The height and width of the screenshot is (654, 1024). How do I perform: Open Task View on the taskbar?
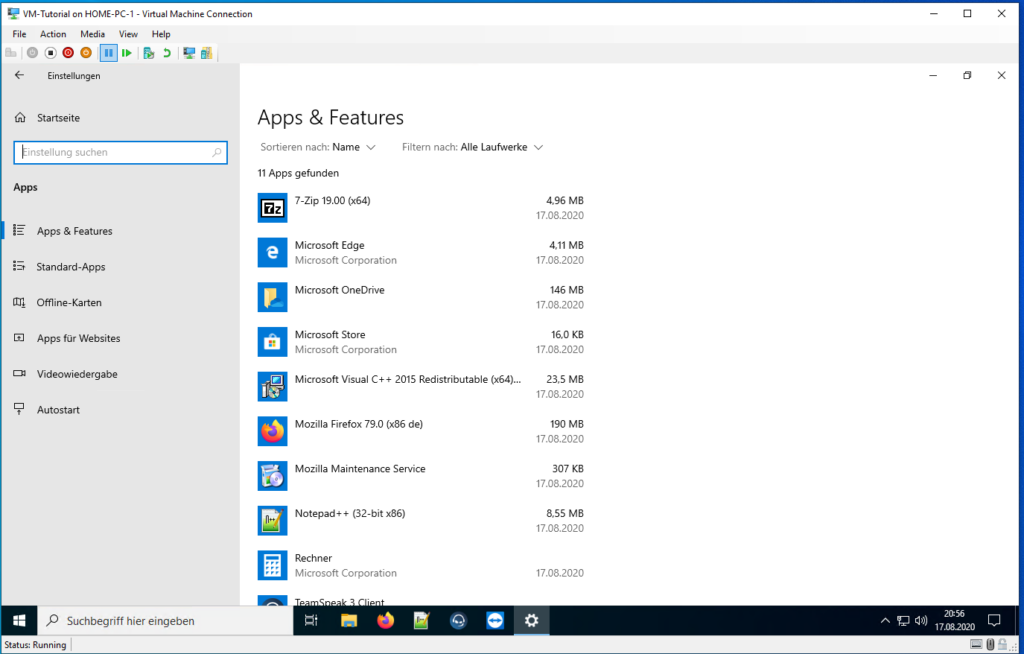(x=312, y=621)
